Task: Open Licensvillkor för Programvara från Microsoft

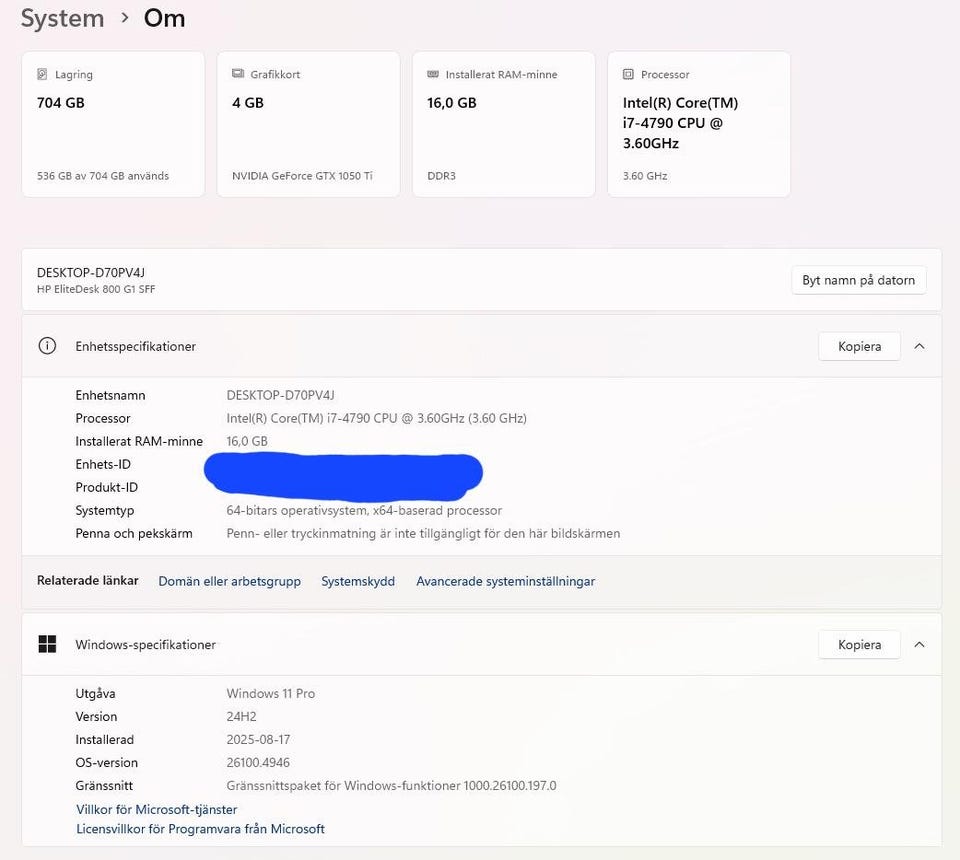Action: pos(200,829)
